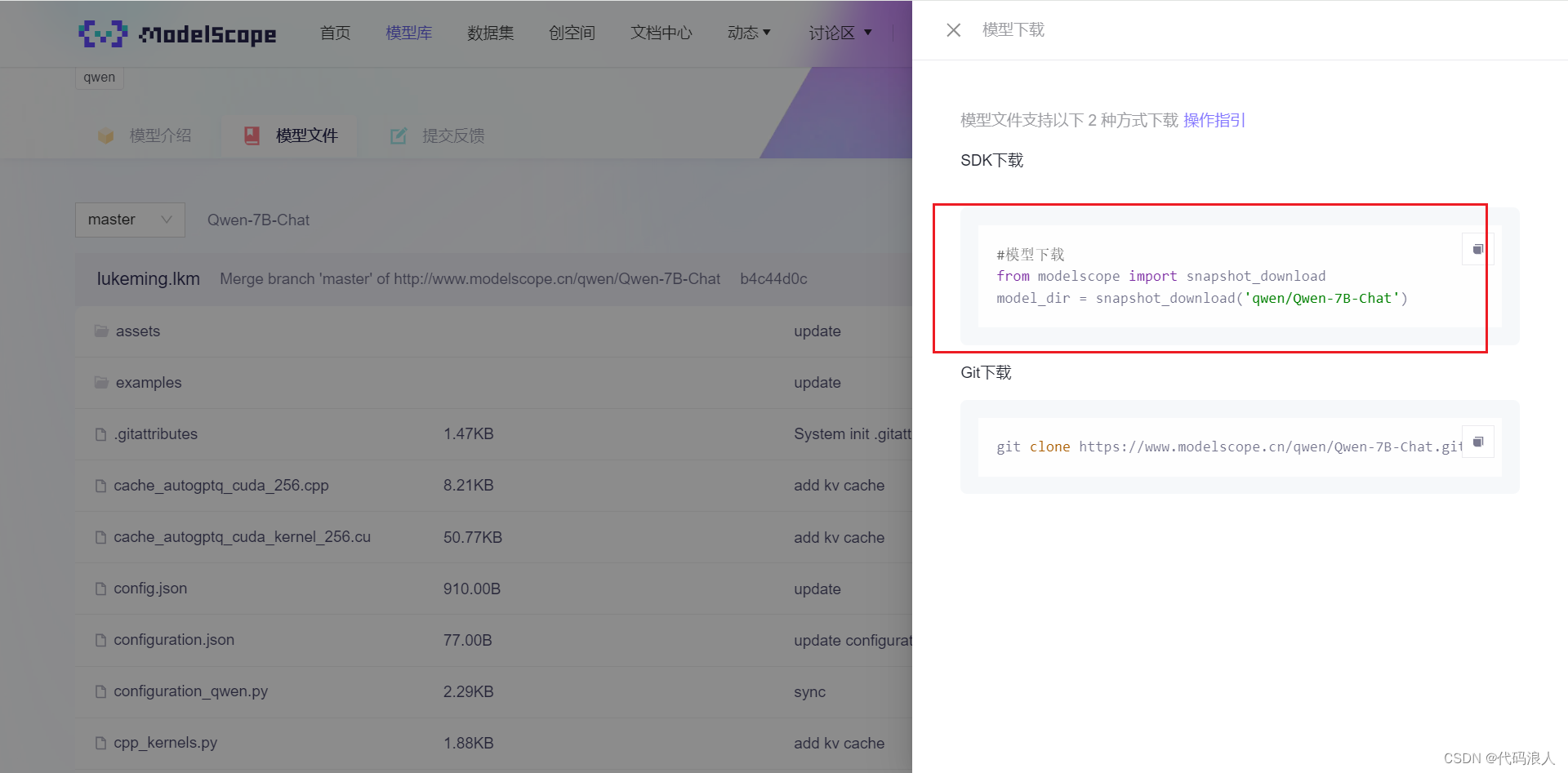Click the 'update configurat' commit message
1568x773 pixels.
(853, 640)
